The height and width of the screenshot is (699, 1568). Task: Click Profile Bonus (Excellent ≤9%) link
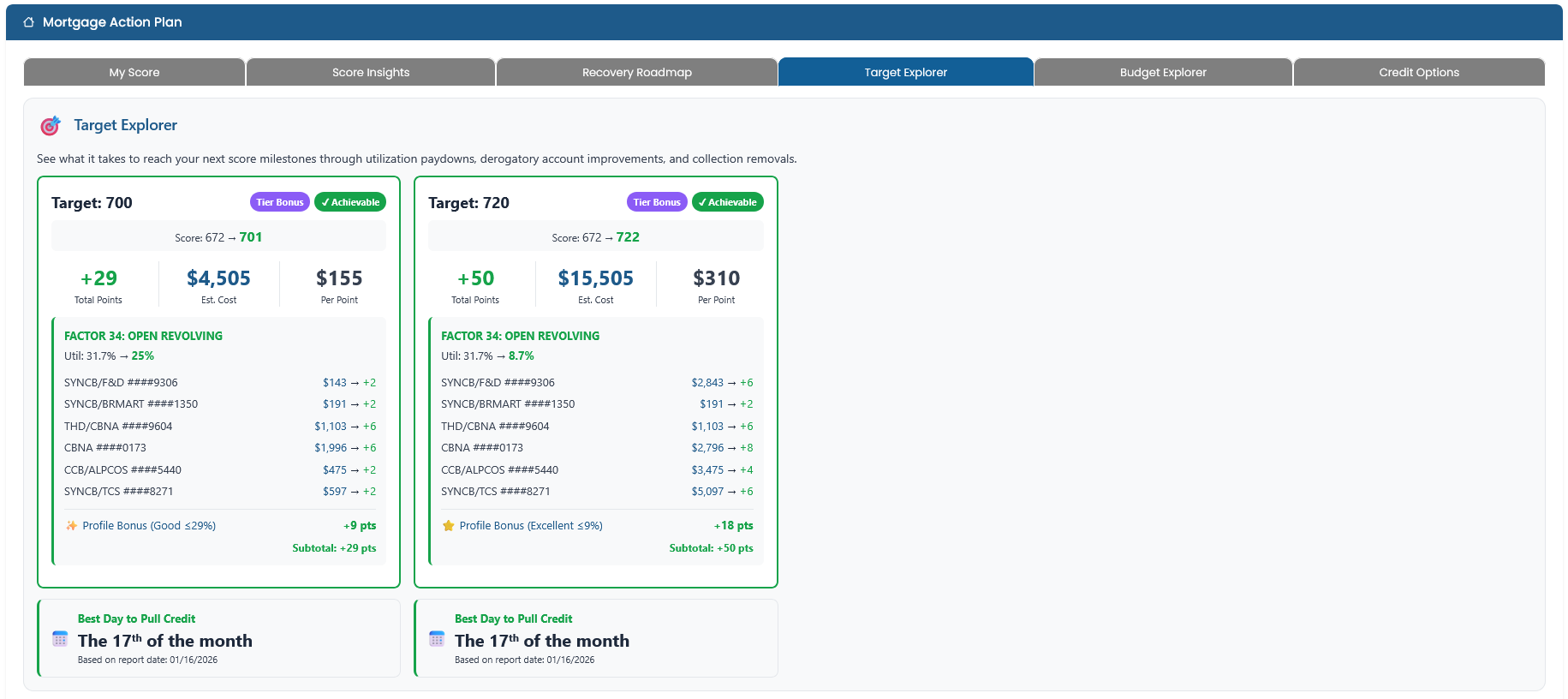pyautogui.click(x=531, y=526)
